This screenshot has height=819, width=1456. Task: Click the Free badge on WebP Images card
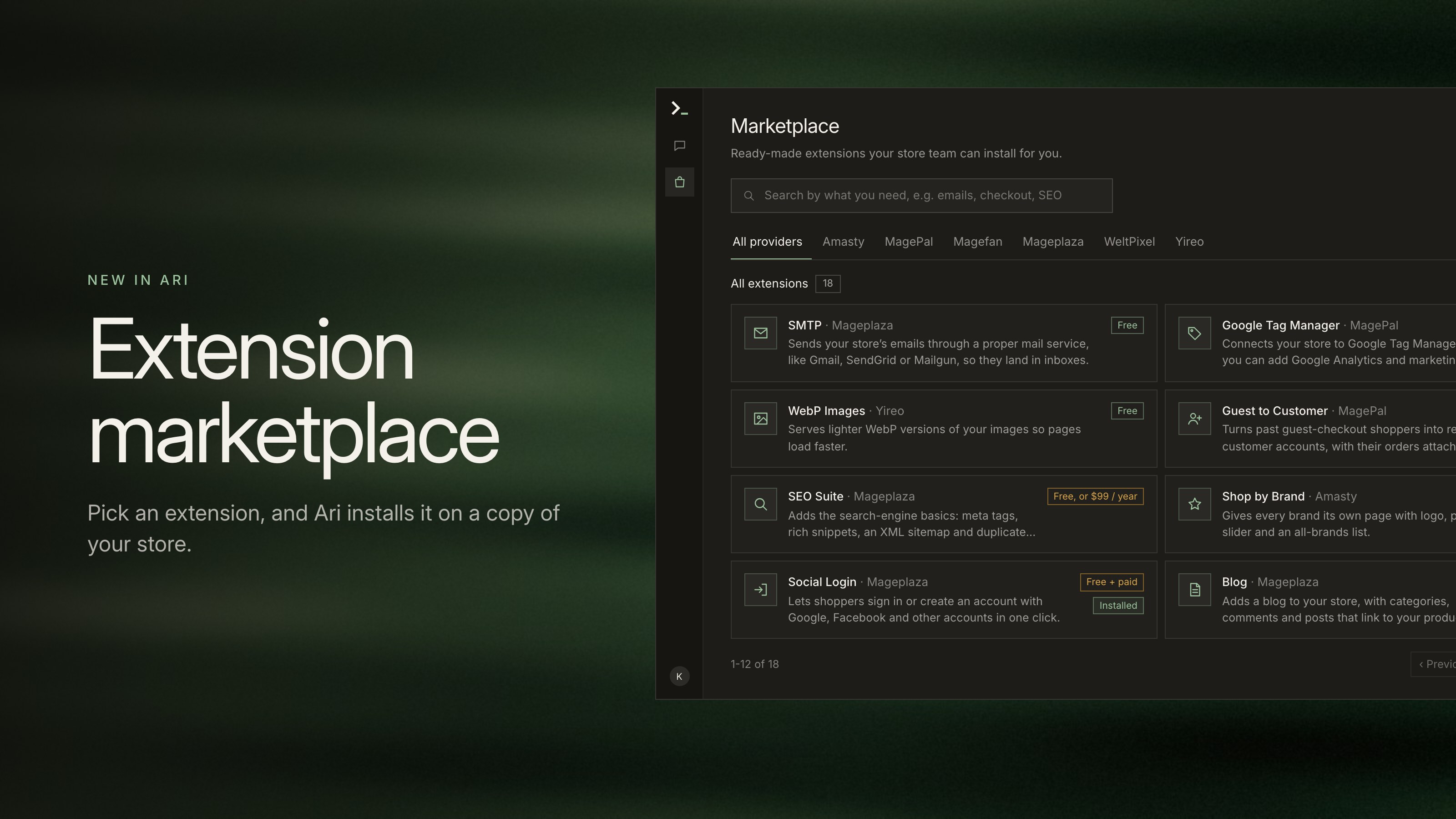(x=1127, y=411)
